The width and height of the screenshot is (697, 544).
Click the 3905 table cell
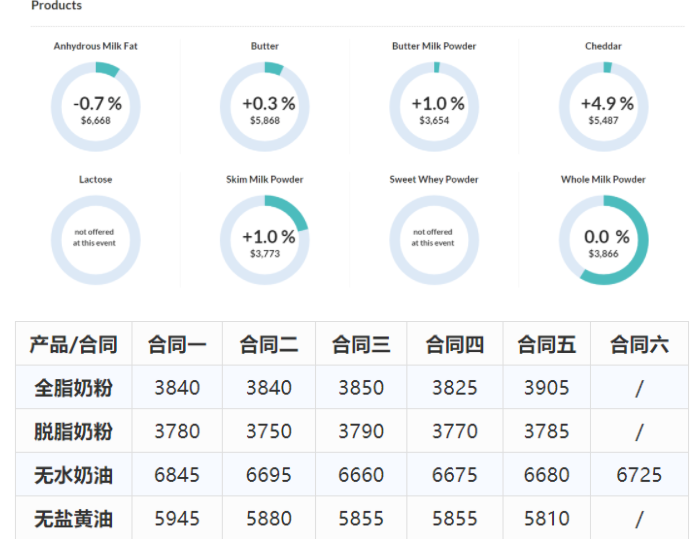(547, 388)
